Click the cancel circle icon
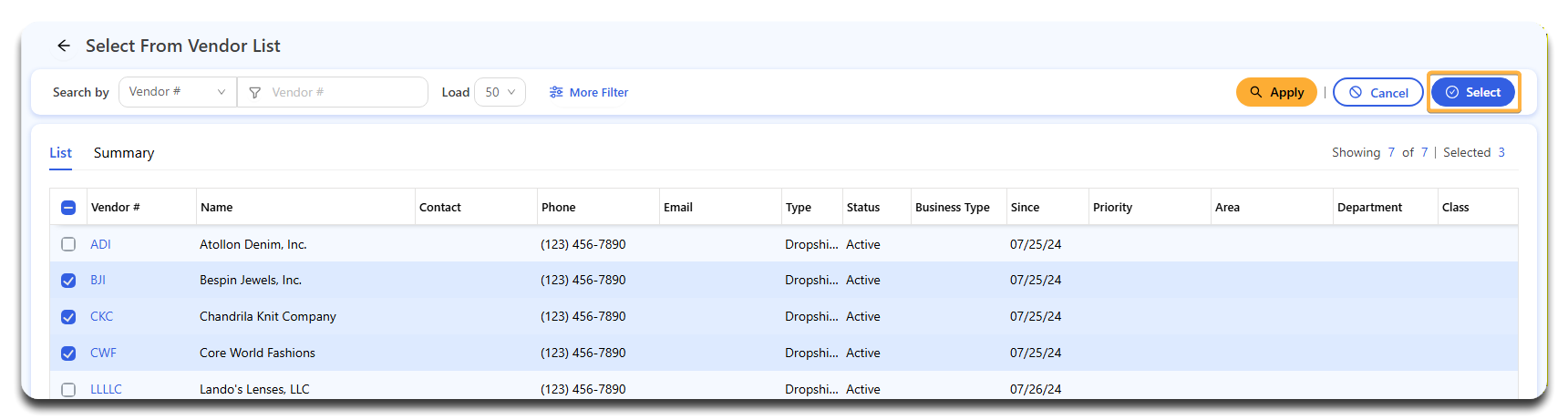Screen dimensions: 1568x420 (x=1356, y=93)
